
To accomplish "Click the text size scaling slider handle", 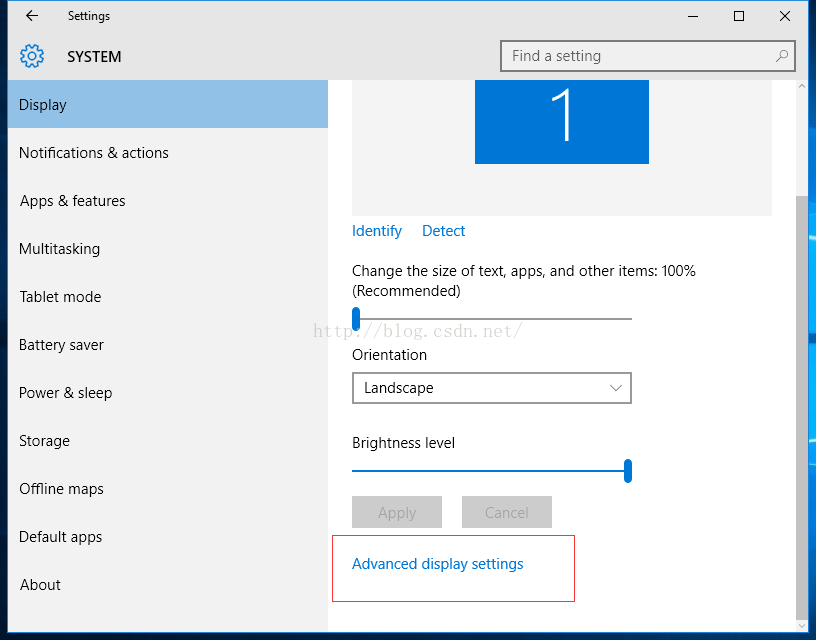I will pos(356,318).
